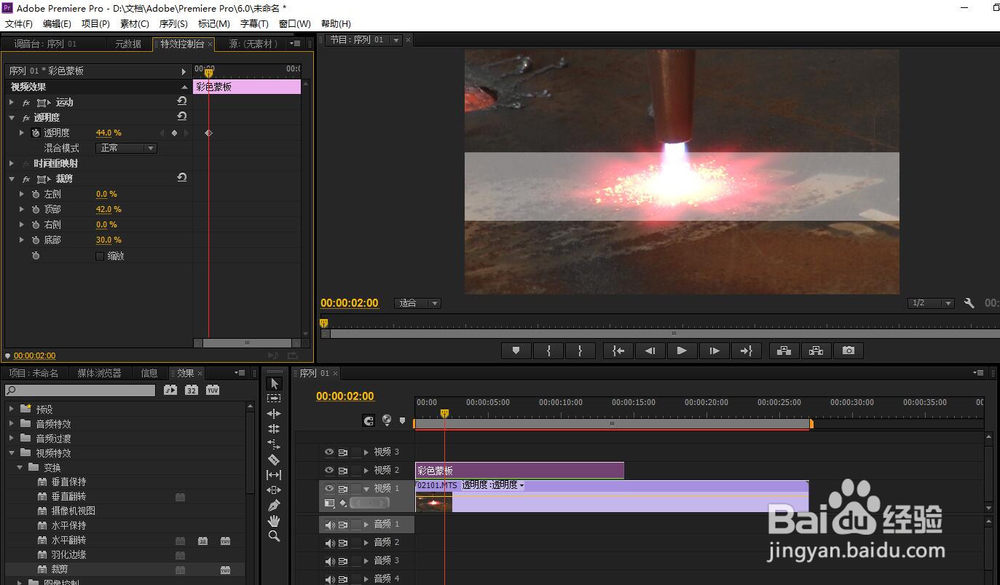Click the Extract button in program monitor
1000x585 pixels.
pyautogui.click(x=816, y=350)
